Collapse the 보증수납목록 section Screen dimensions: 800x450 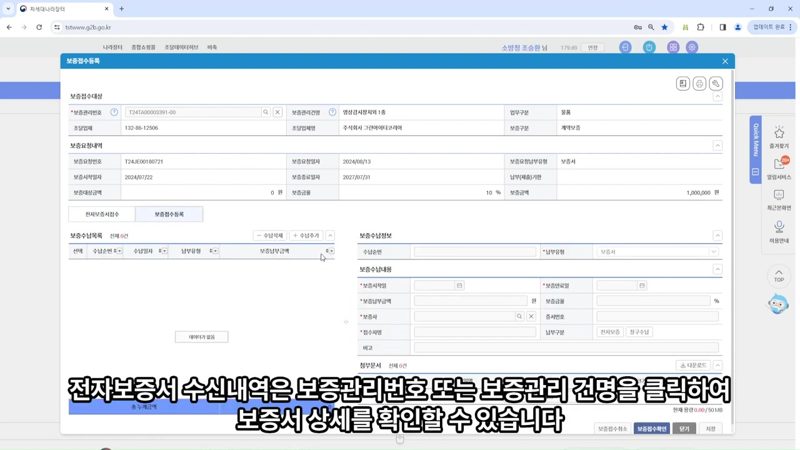pos(330,236)
